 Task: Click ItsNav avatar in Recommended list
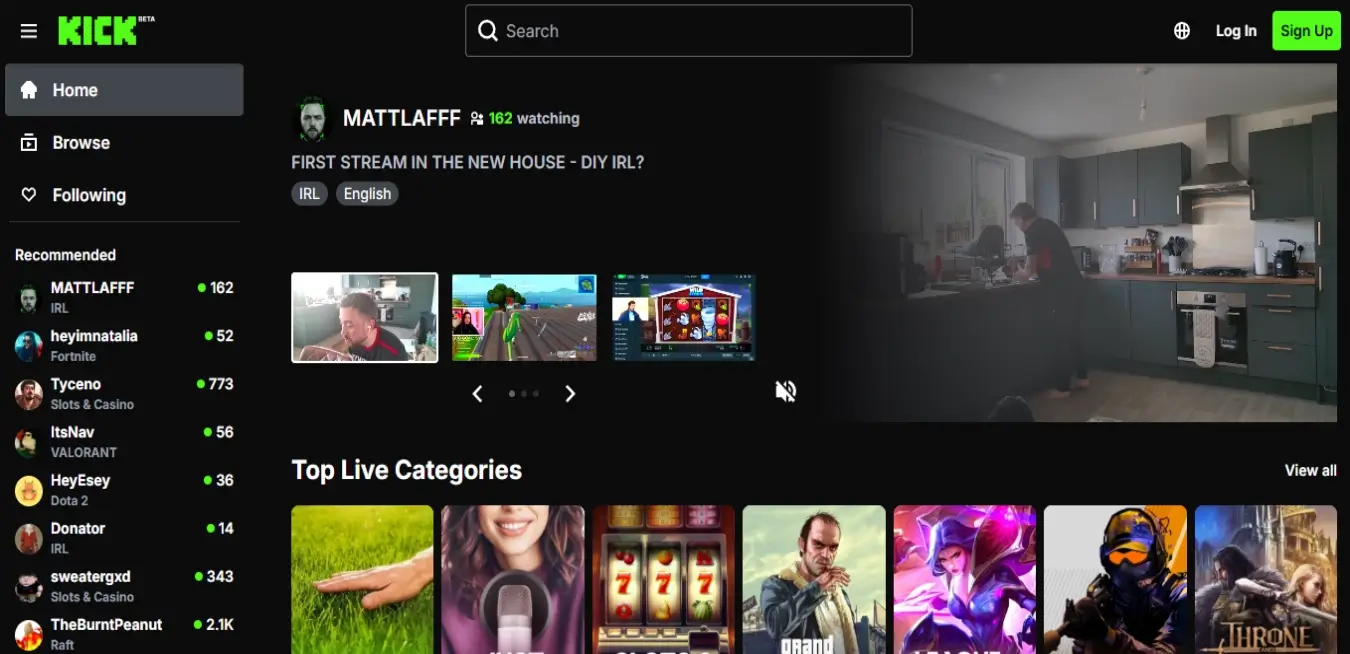pyautogui.click(x=28, y=442)
